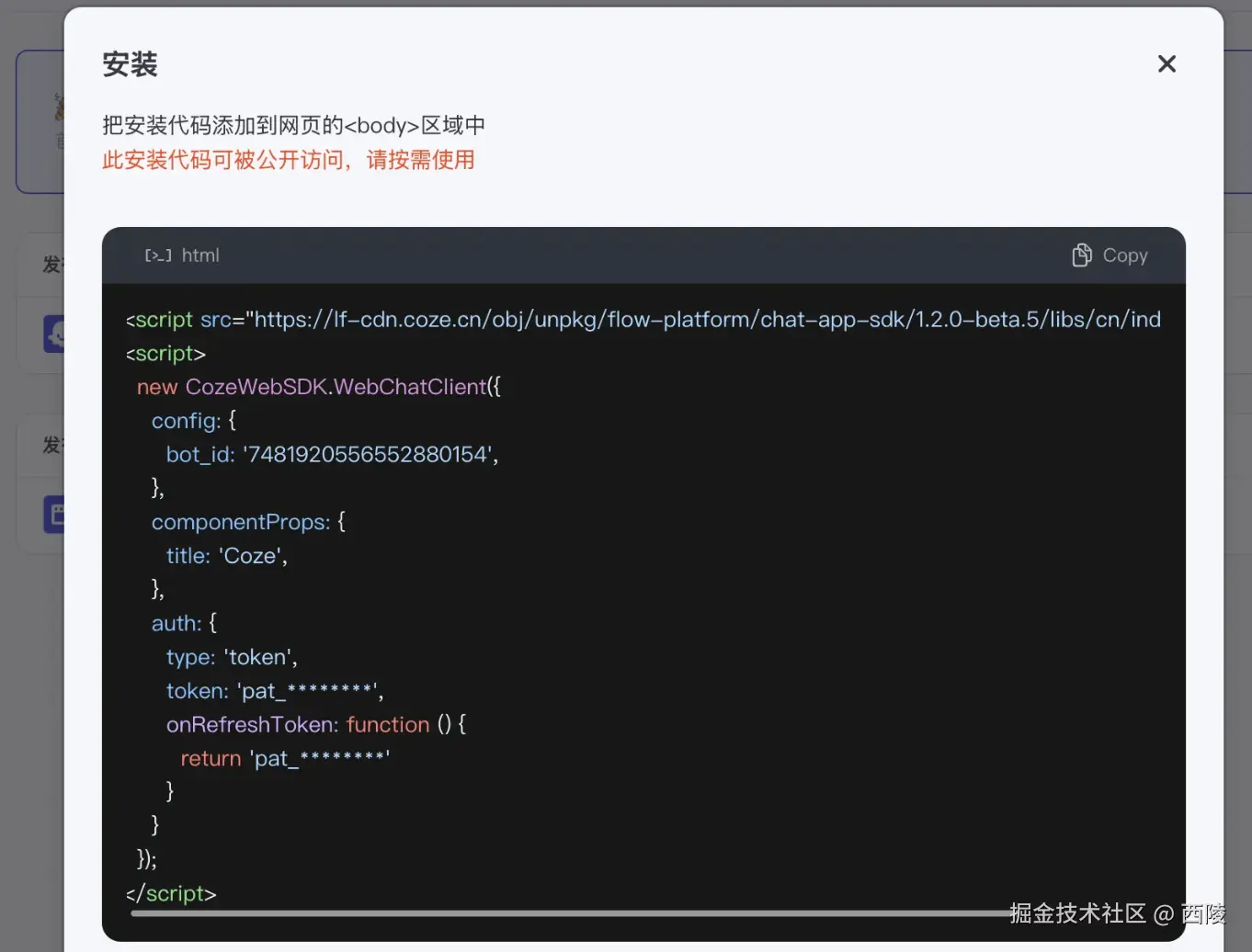Viewport: 1252px width, 952px height.
Task: Click the onRefreshToken function line
Action: (x=315, y=724)
